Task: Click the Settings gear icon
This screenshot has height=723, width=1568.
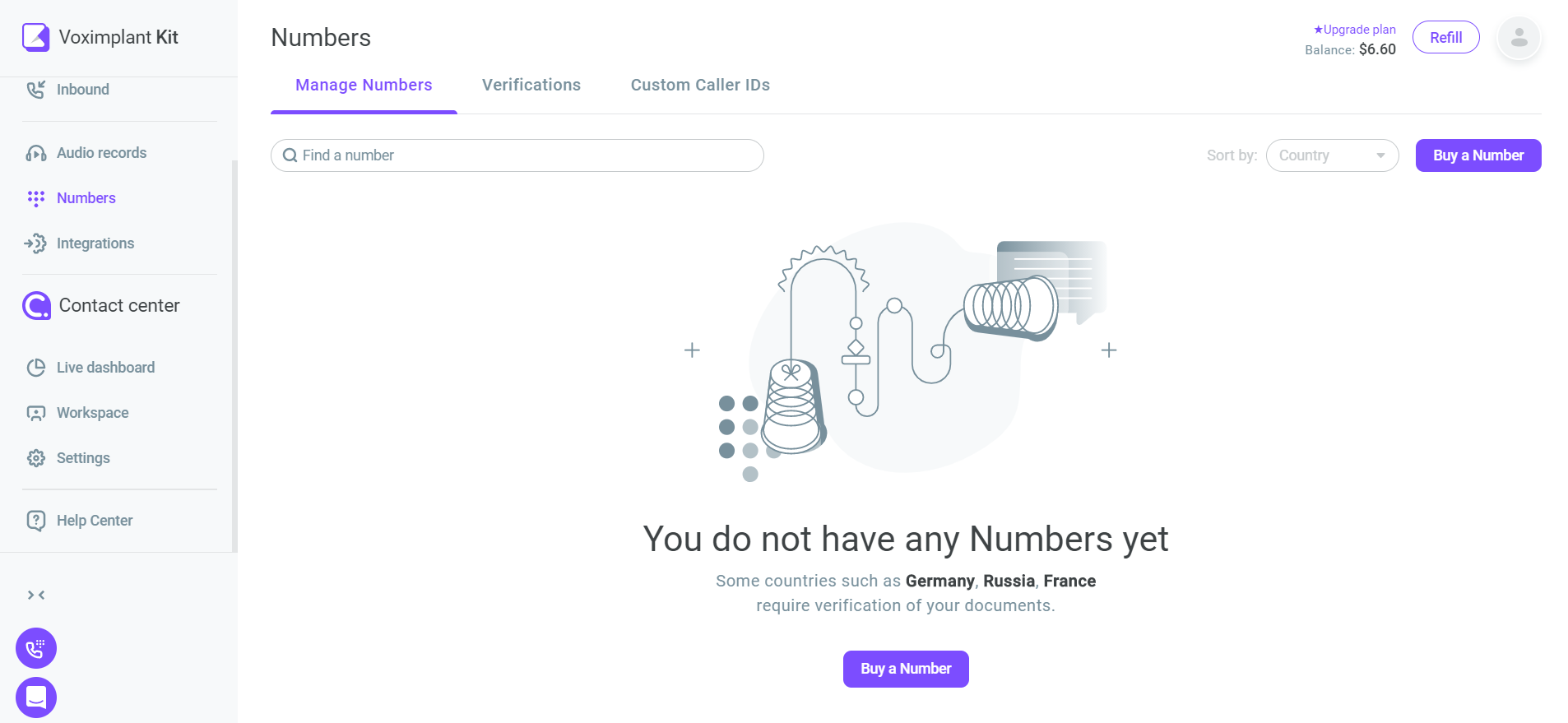Action: 35,458
